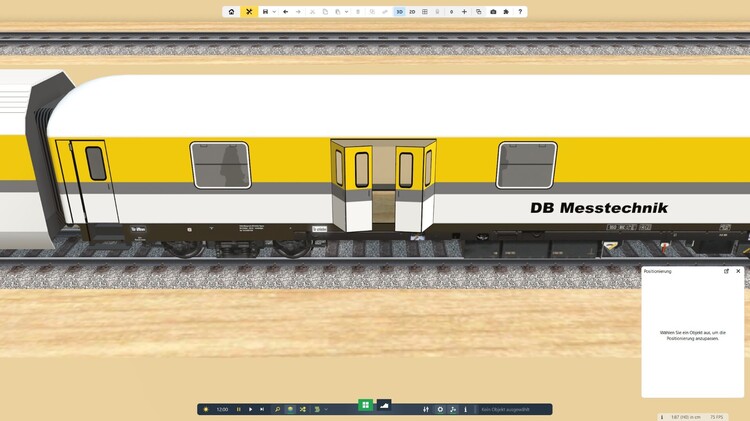Select the DB Messtechnik train car lettering
Viewport: 750px width, 421px height.
pos(599,208)
